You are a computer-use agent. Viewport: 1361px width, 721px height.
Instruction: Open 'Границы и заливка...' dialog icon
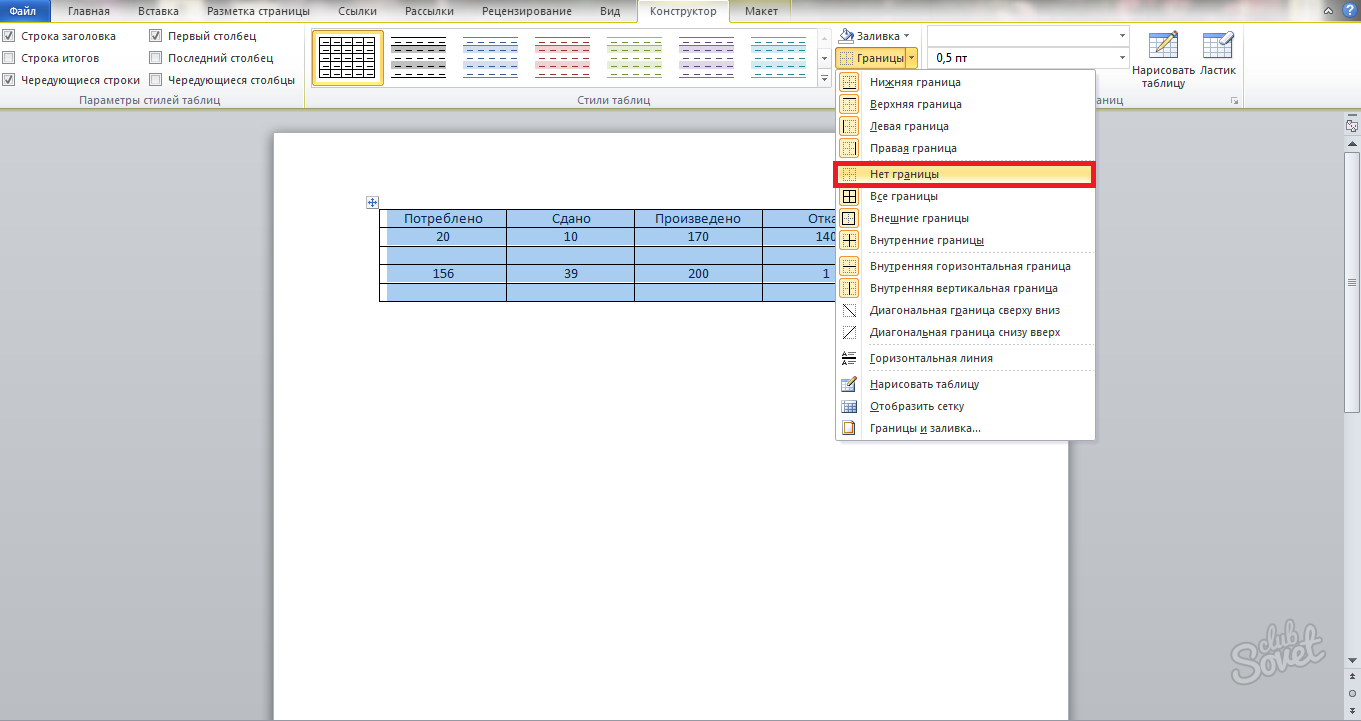[x=849, y=428]
